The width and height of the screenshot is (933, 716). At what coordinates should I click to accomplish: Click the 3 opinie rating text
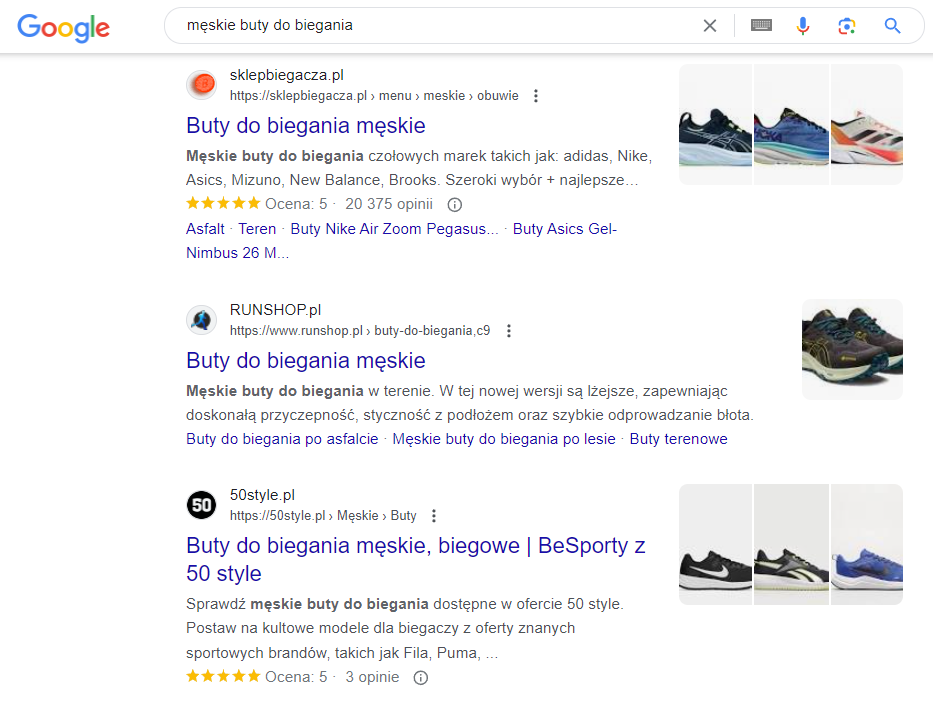[x=372, y=677]
